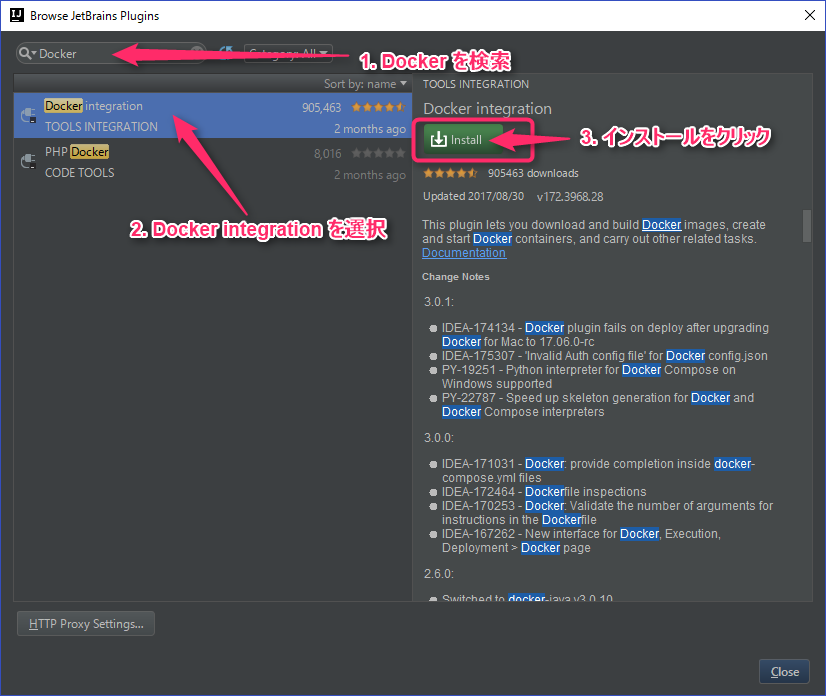This screenshot has height=696, width=826.
Task: Click the '2.6.0:' version heading
Action: click(x=439, y=574)
